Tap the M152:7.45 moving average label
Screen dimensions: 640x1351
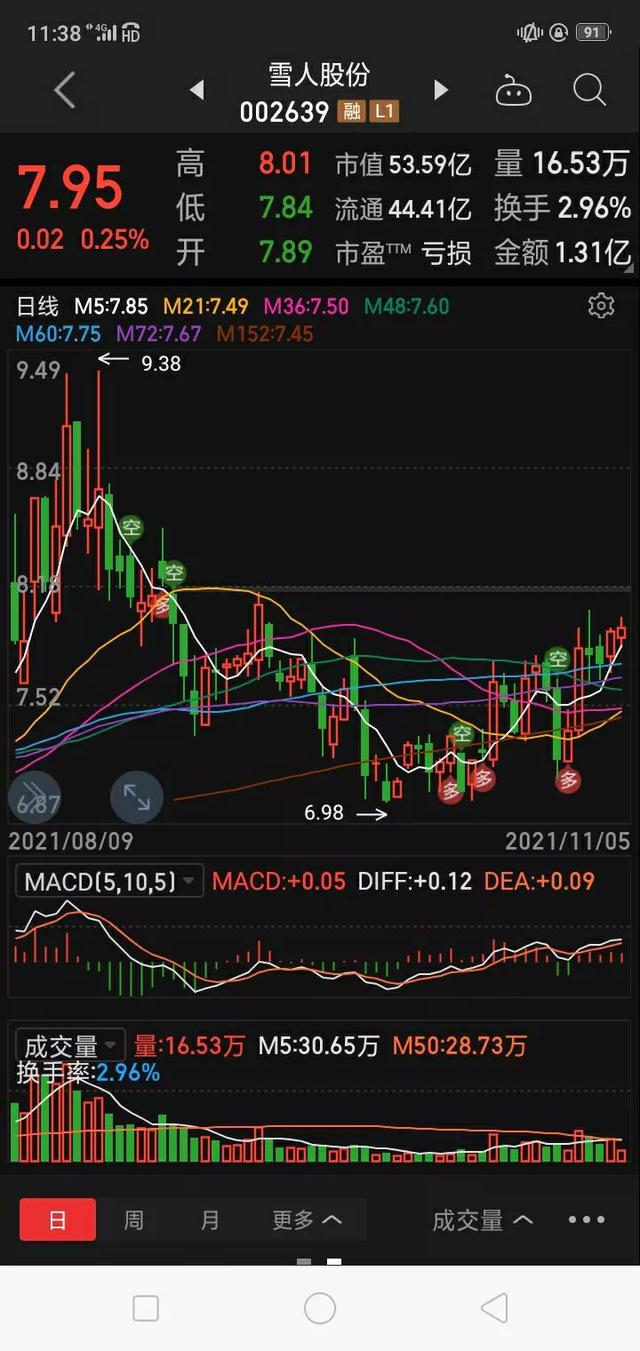tap(265, 334)
